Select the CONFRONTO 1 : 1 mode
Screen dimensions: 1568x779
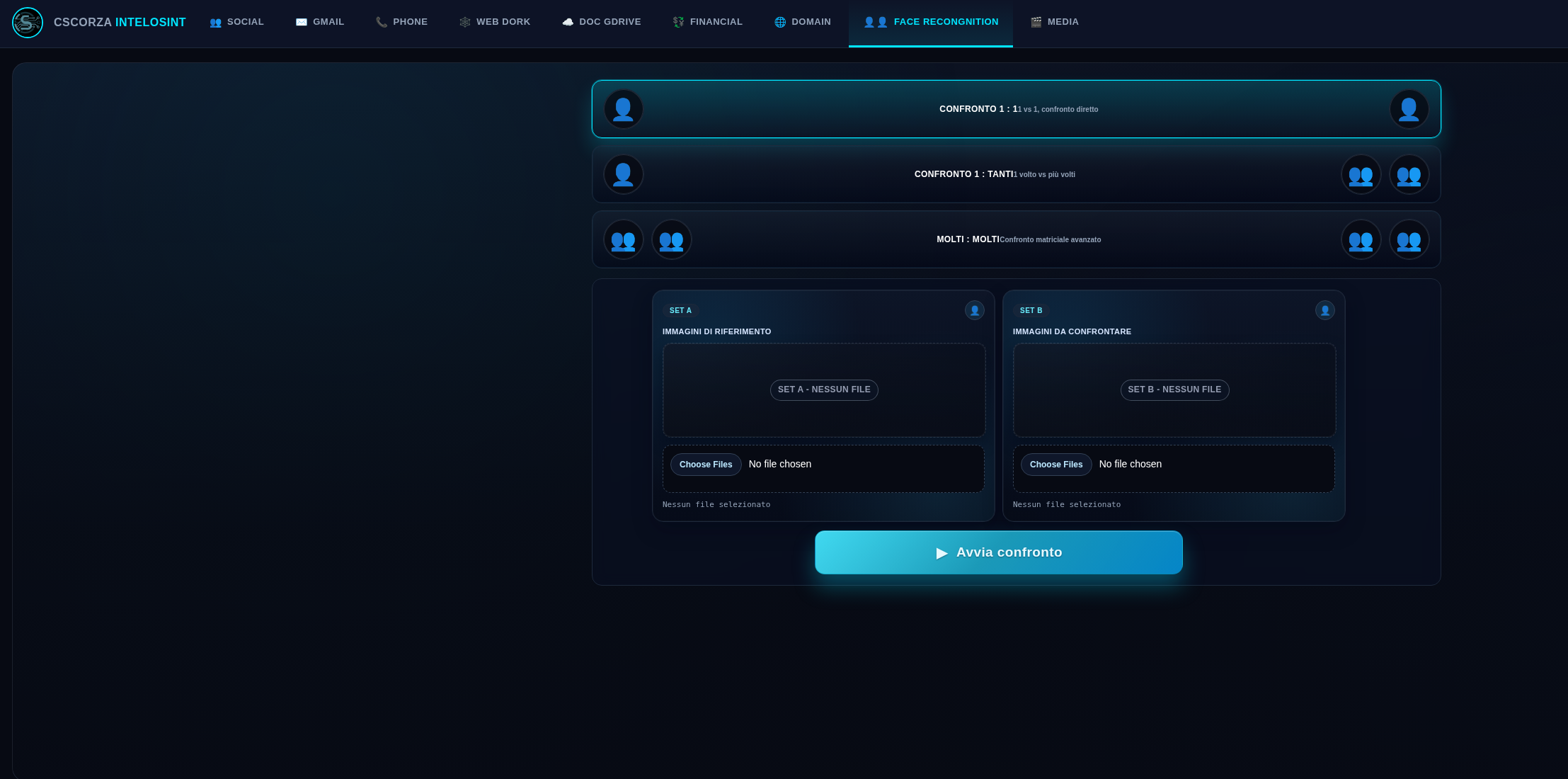click(1017, 109)
